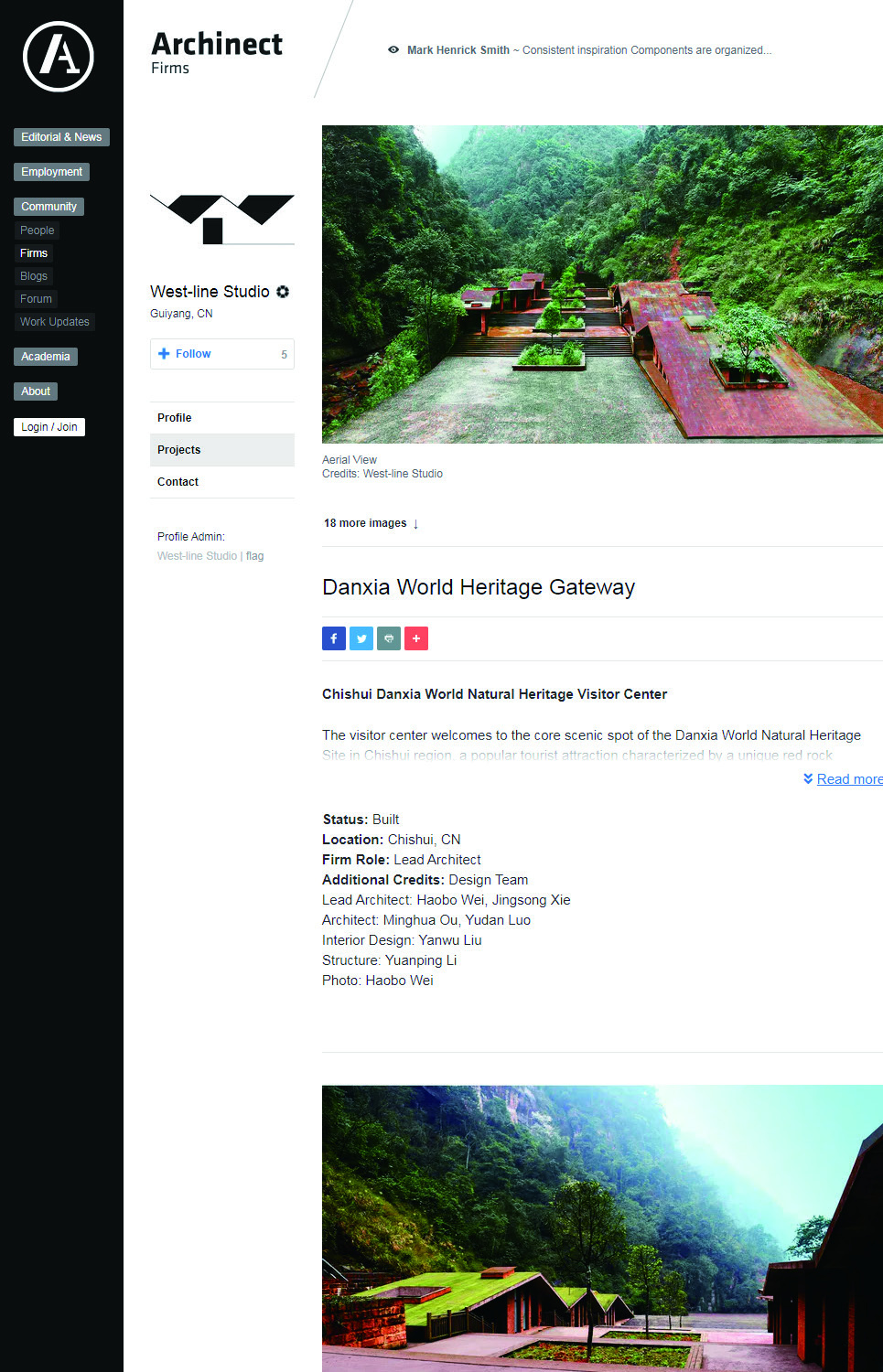Open the Mark Henrick Smith update link

point(589,50)
